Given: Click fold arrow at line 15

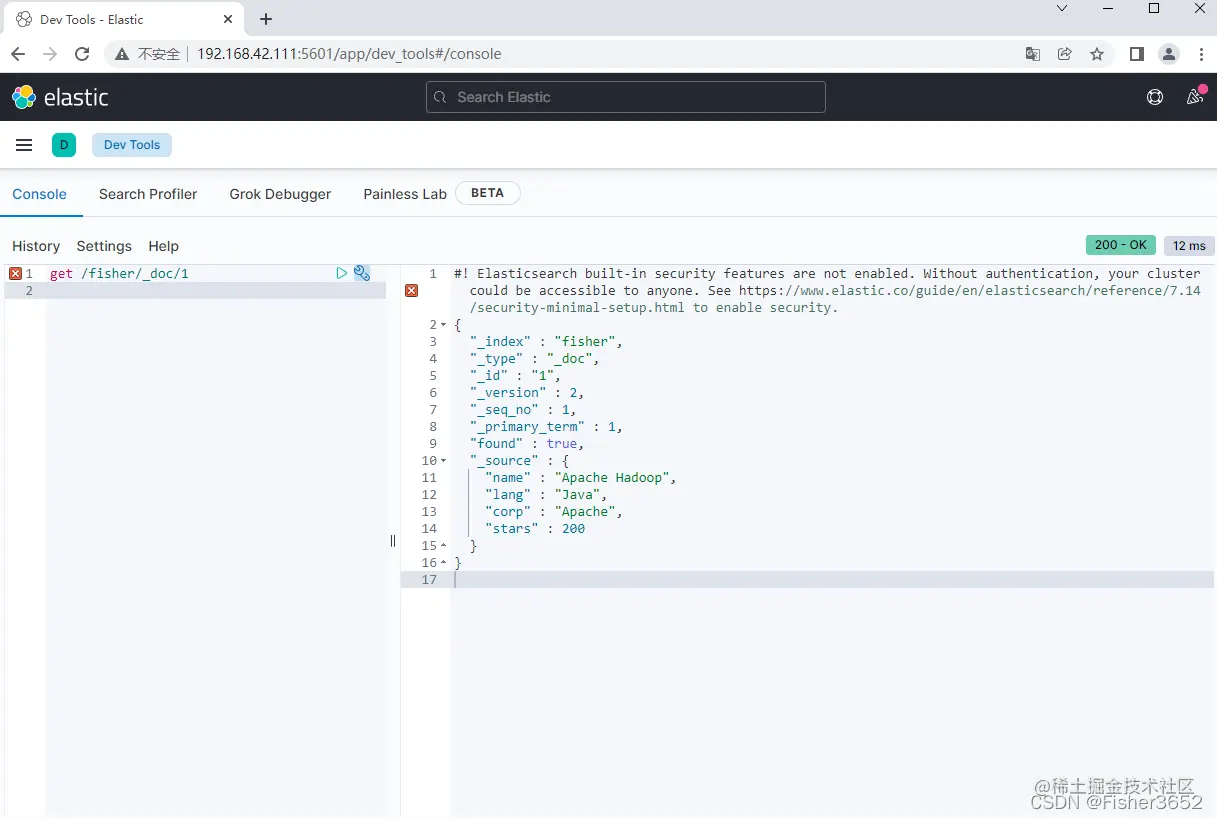Looking at the screenshot, I should point(444,545).
